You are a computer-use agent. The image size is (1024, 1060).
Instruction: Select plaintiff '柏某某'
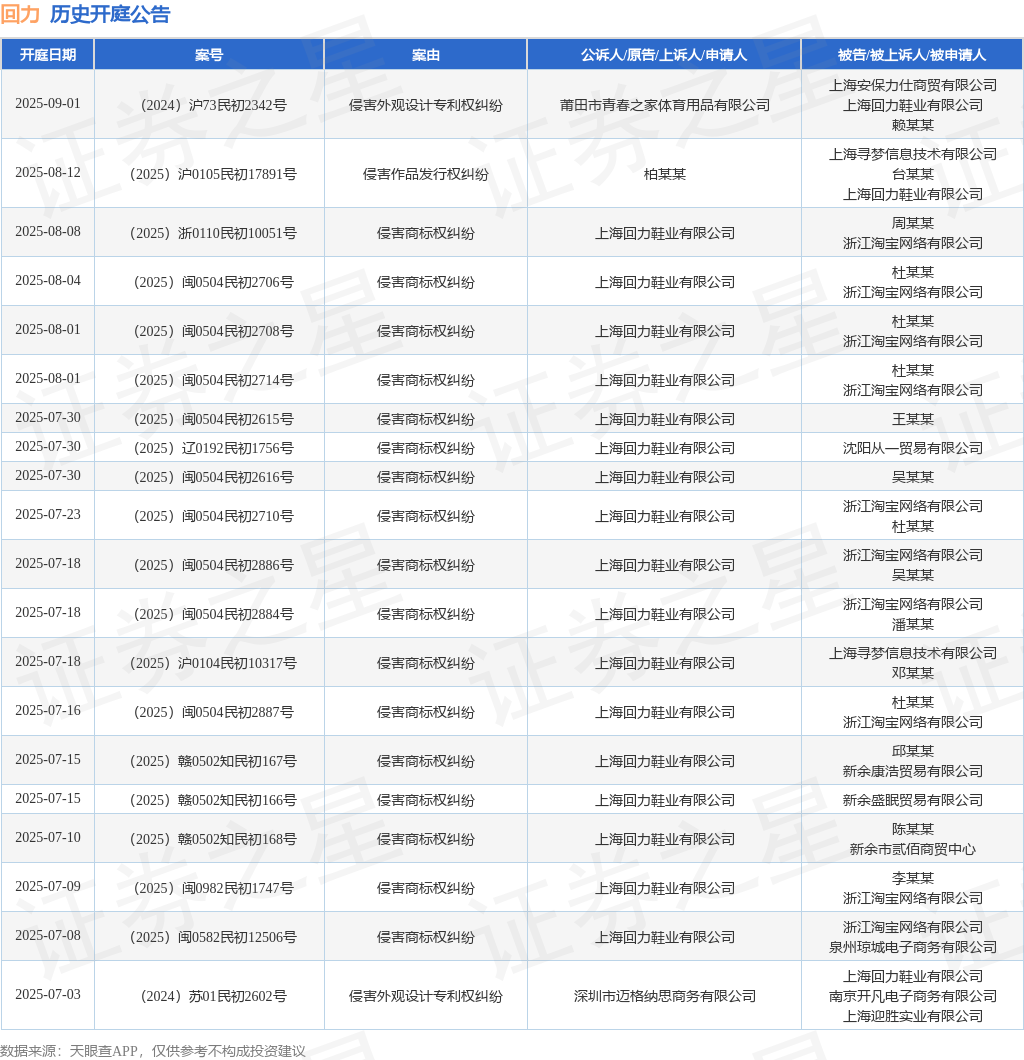(x=664, y=174)
